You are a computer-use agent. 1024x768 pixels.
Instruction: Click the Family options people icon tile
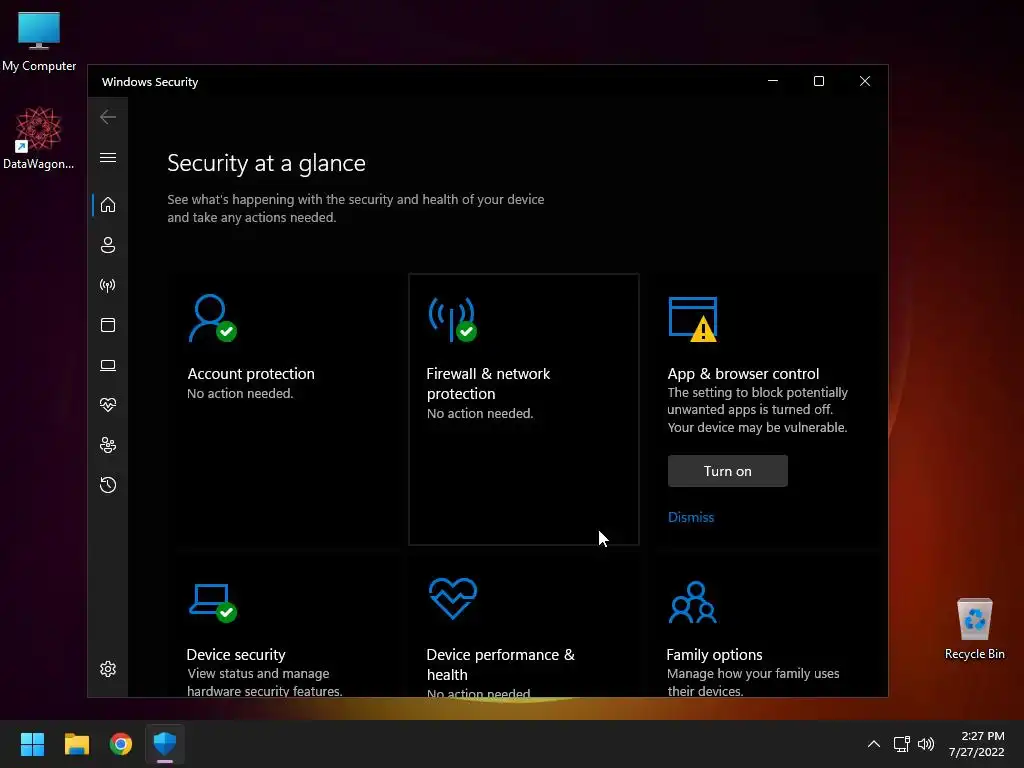coord(692,602)
